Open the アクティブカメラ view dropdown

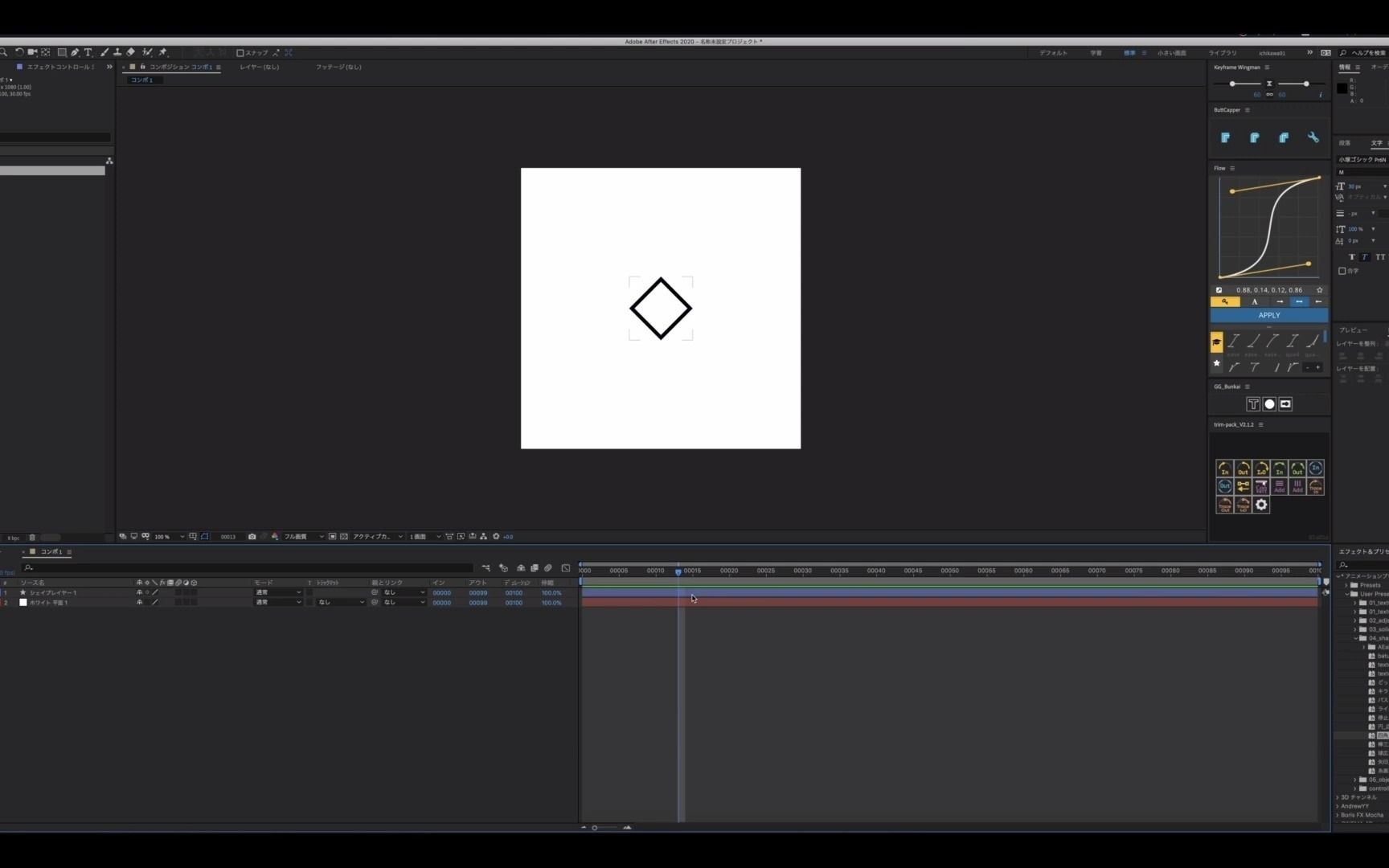click(377, 537)
